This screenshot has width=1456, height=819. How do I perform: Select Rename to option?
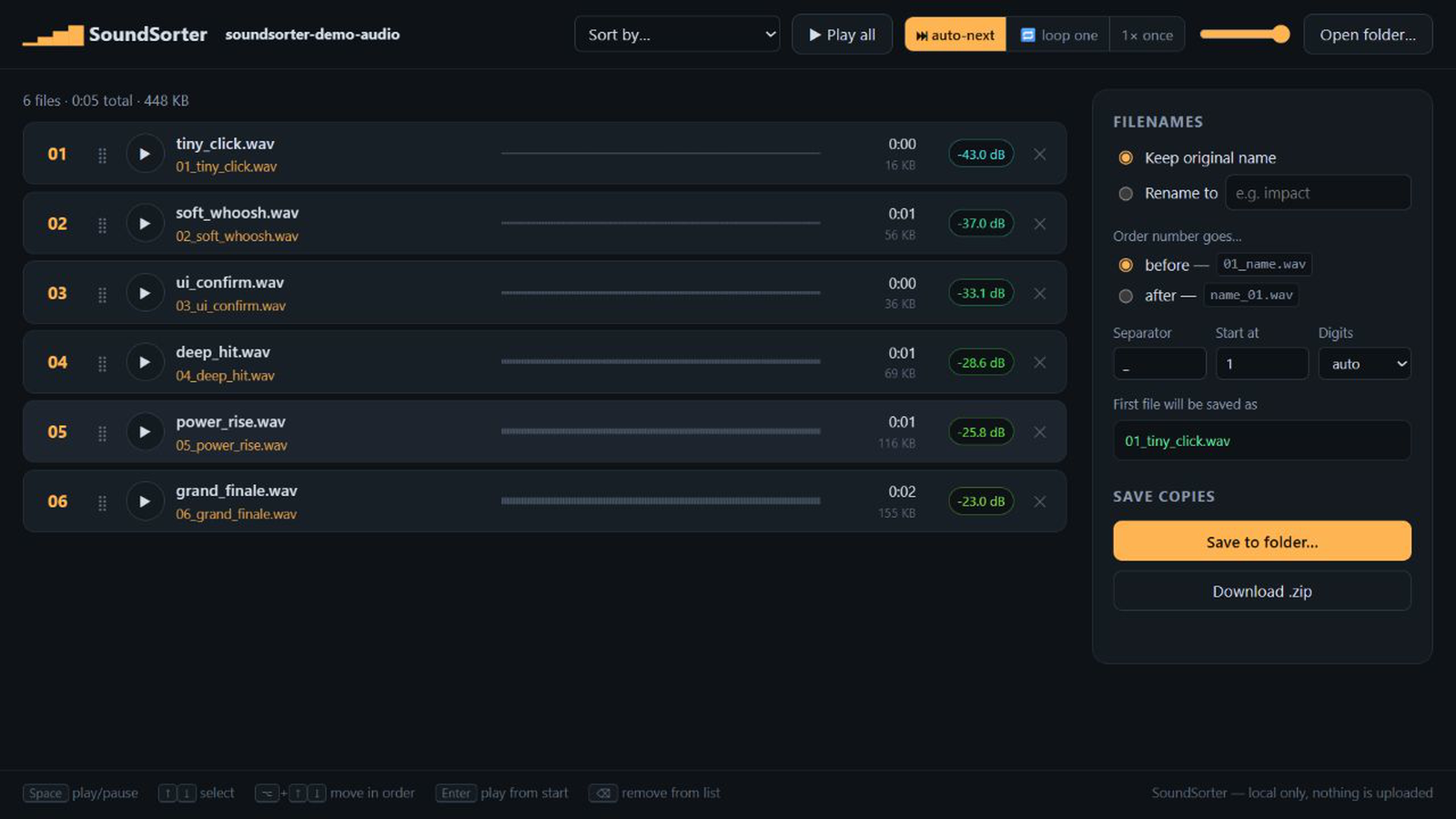coord(1126,193)
